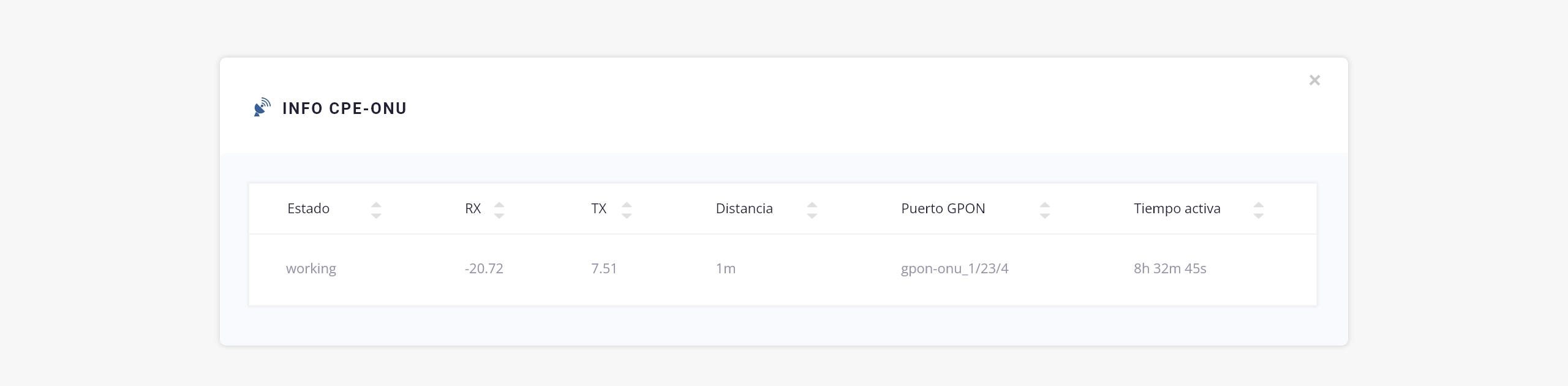The width and height of the screenshot is (1568, 386).
Task: Select the RX value -20.72
Action: pos(484,269)
